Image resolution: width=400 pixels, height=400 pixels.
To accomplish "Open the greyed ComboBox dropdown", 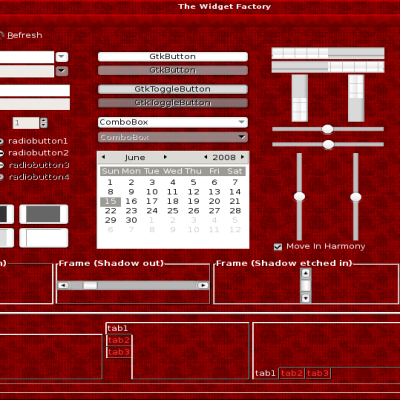I will click(173, 137).
